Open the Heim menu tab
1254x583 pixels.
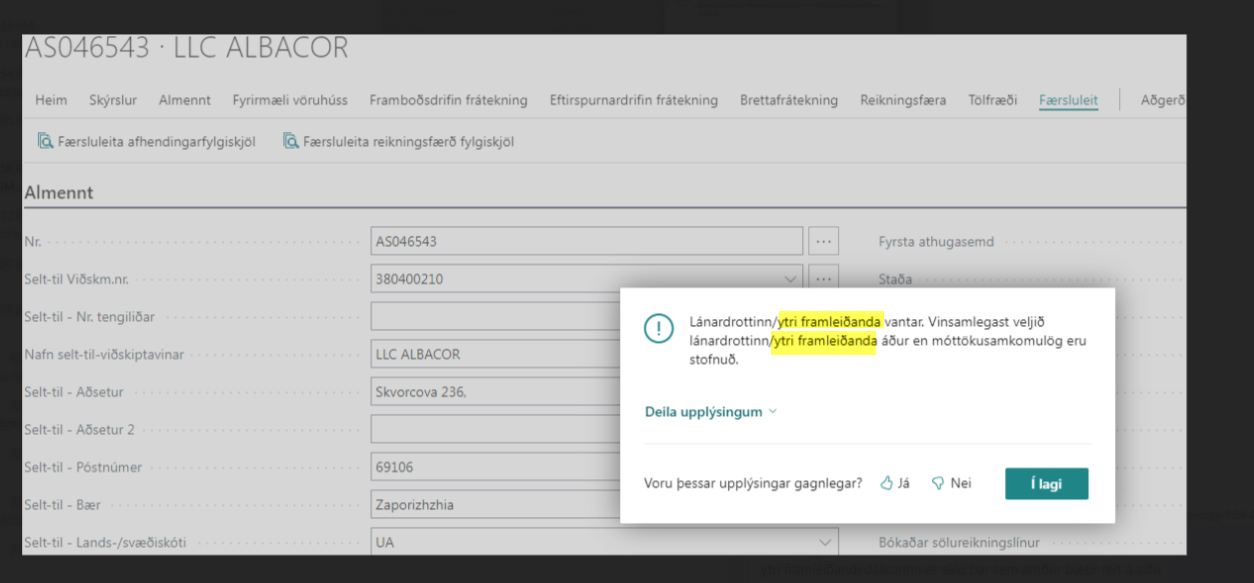(x=51, y=100)
